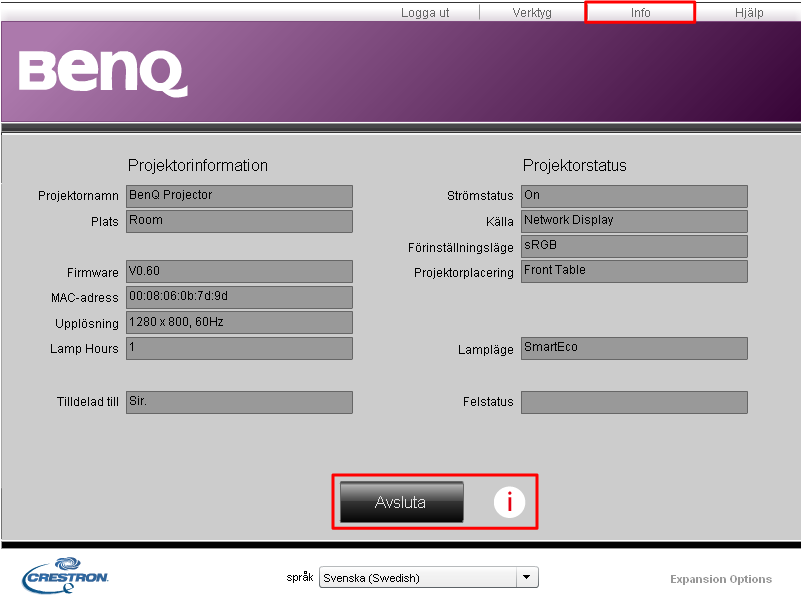801x603 pixels.
Task: Click the BenQ logo in the banner
Action: coord(103,73)
